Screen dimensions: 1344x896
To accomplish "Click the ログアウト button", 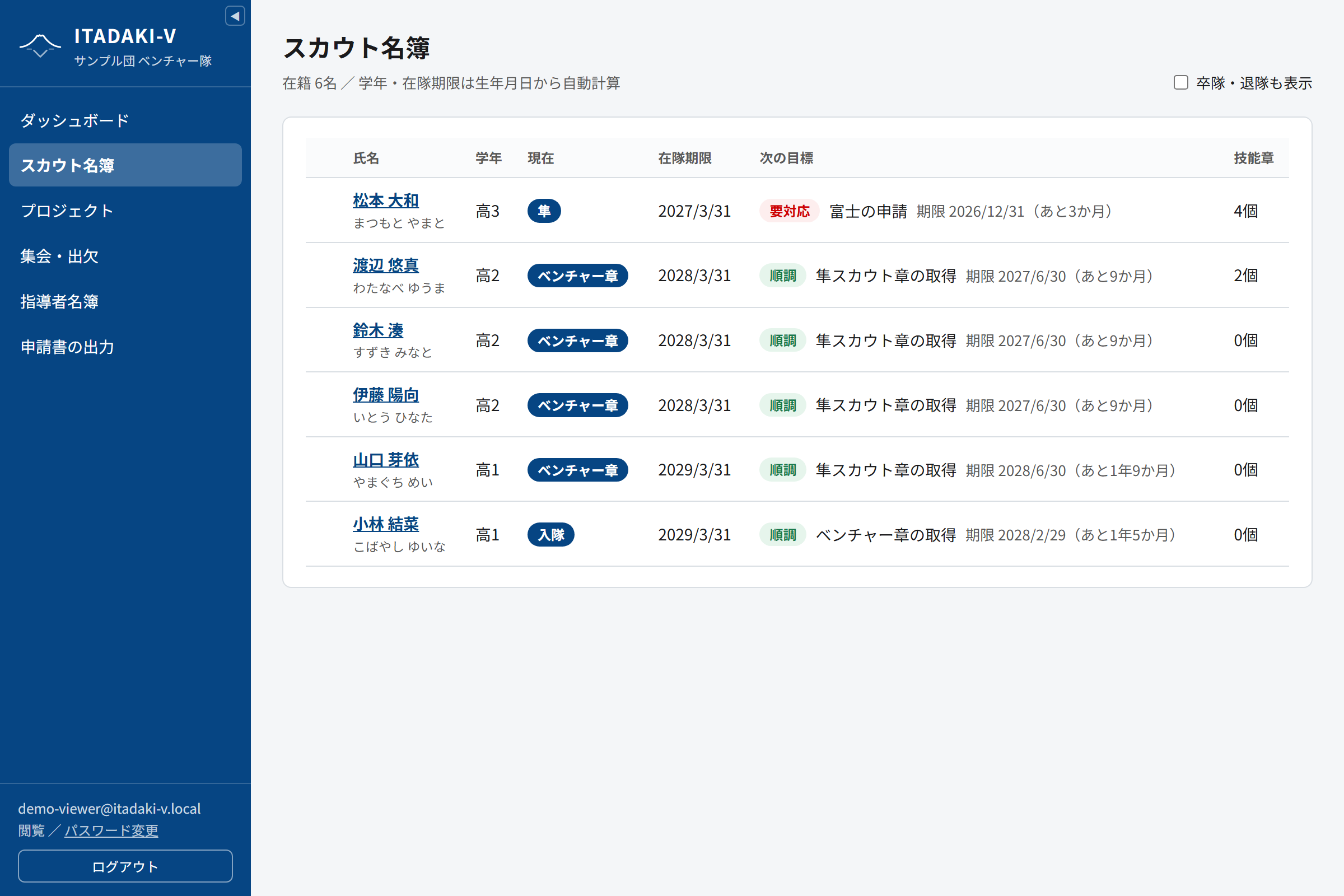I will pyautogui.click(x=125, y=866).
